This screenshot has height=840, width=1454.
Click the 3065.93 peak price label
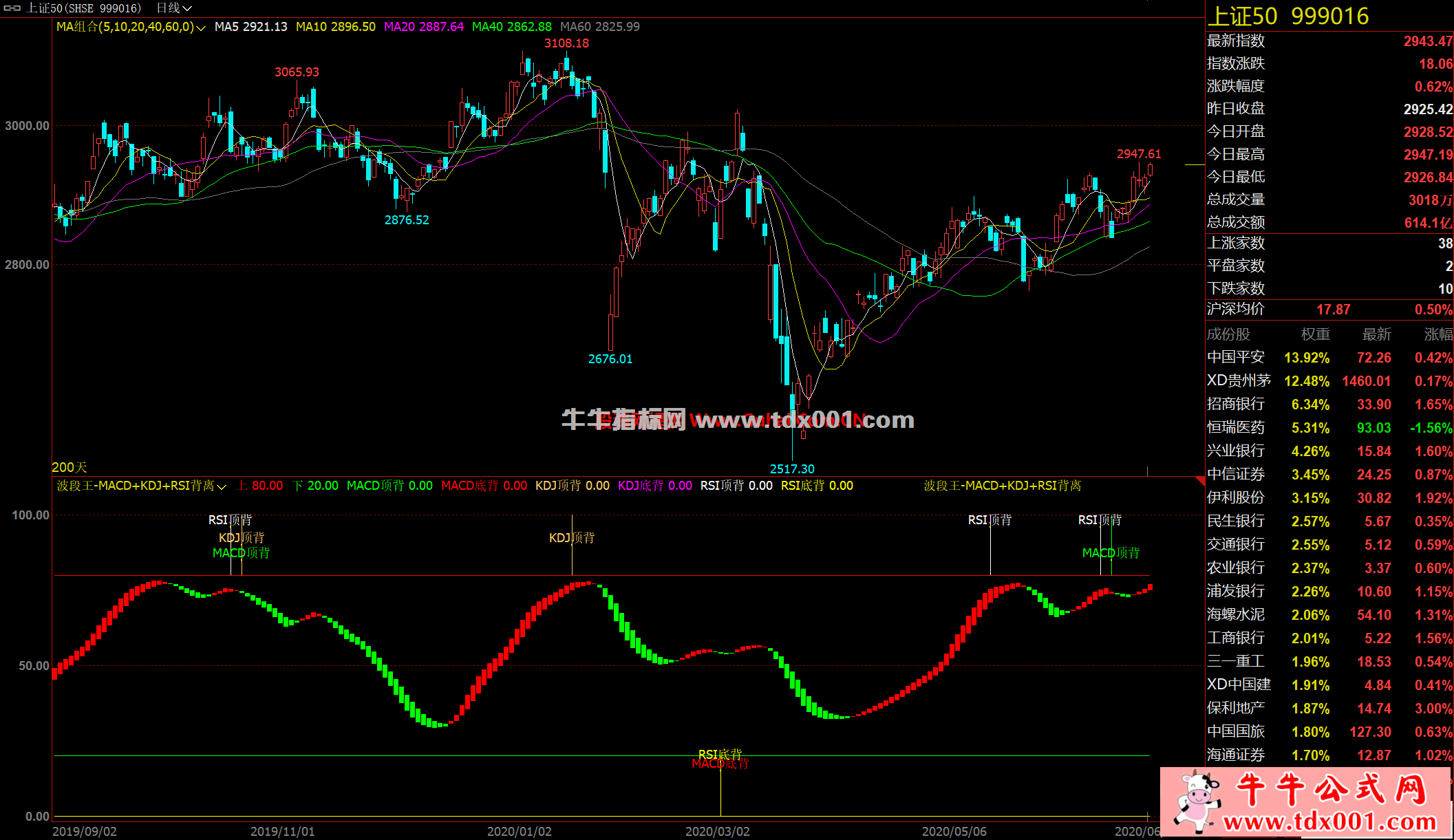pyautogui.click(x=297, y=72)
